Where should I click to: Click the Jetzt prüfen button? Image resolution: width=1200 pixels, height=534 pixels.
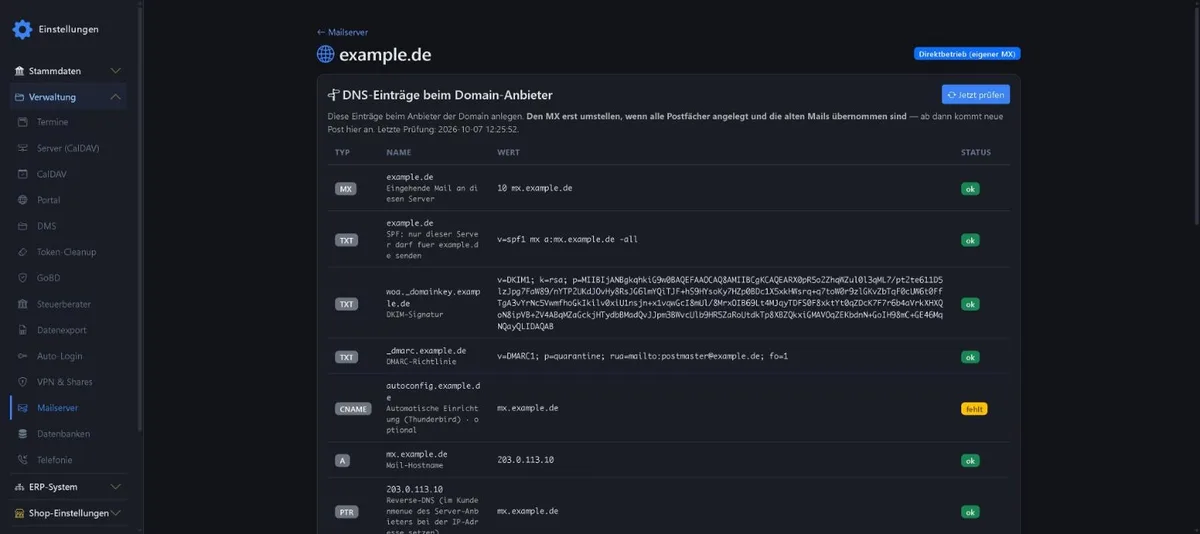click(x=976, y=94)
